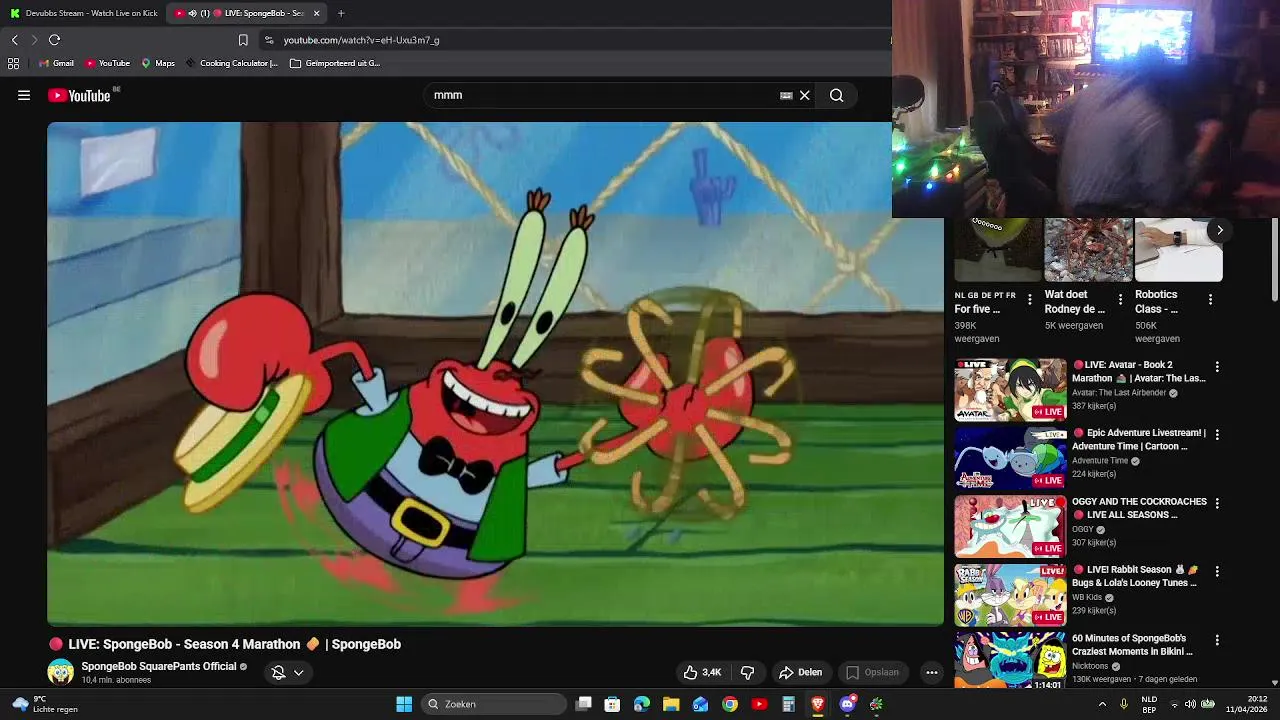Go back in browser history
The width and height of the screenshot is (1280, 720).
(15, 40)
